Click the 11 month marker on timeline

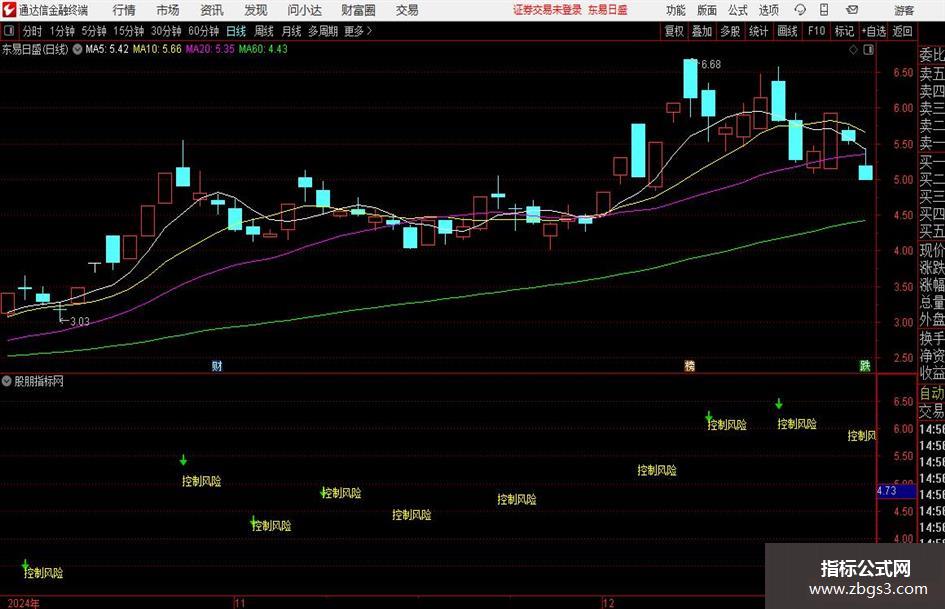pyautogui.click(x=239, y=603)
